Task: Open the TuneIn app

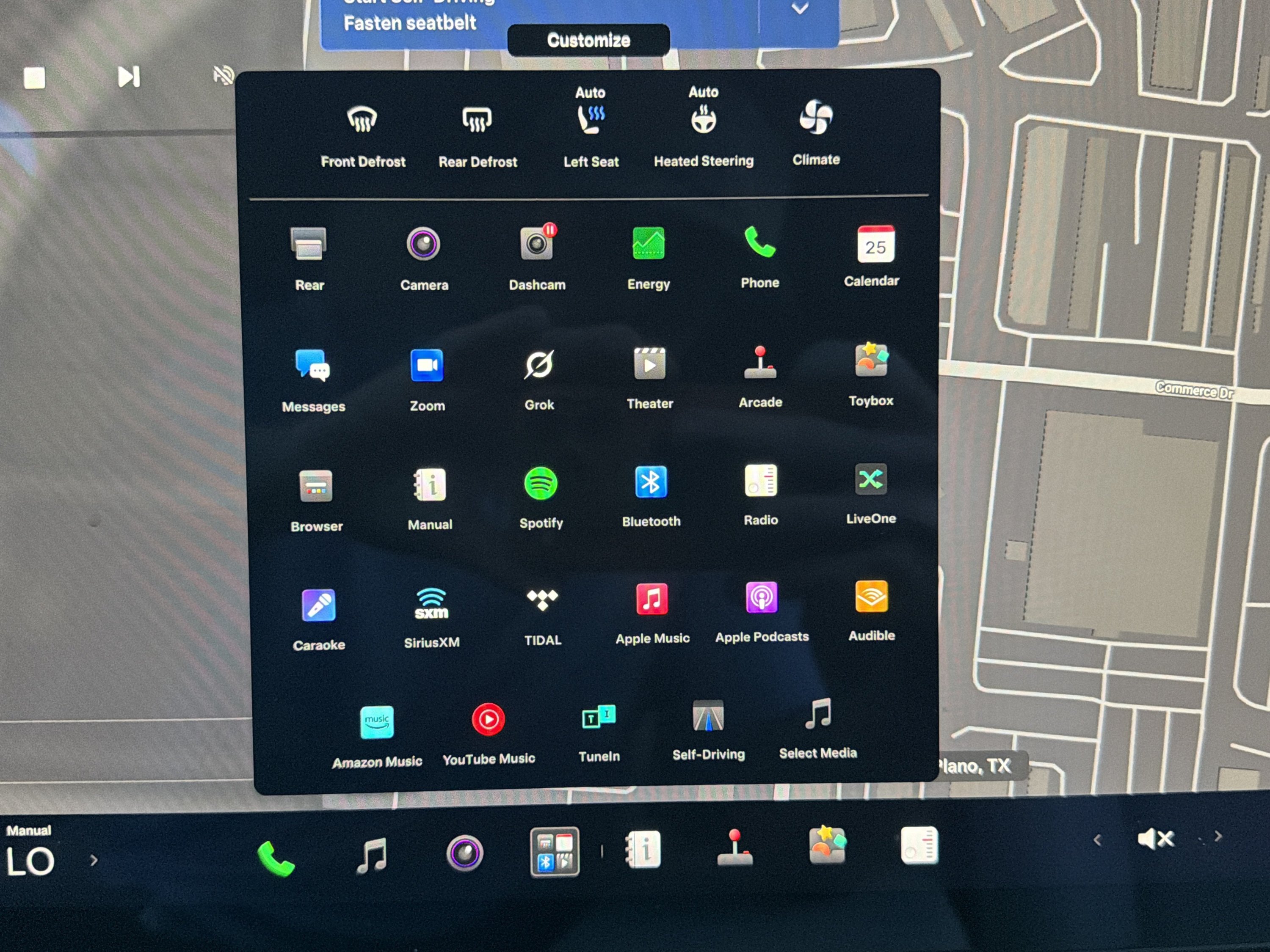Action: click(599, 717)
